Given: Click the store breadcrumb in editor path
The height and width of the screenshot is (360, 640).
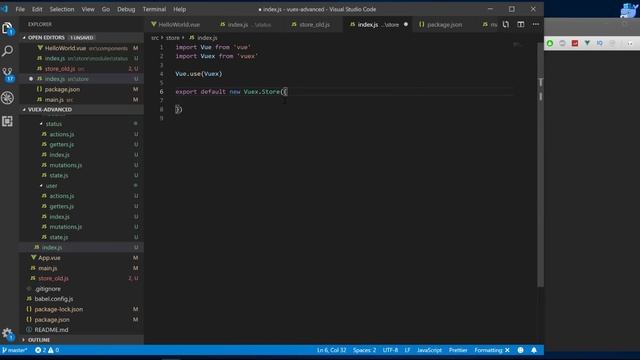Looking at the screenshot, I should (x=173, y=38).
